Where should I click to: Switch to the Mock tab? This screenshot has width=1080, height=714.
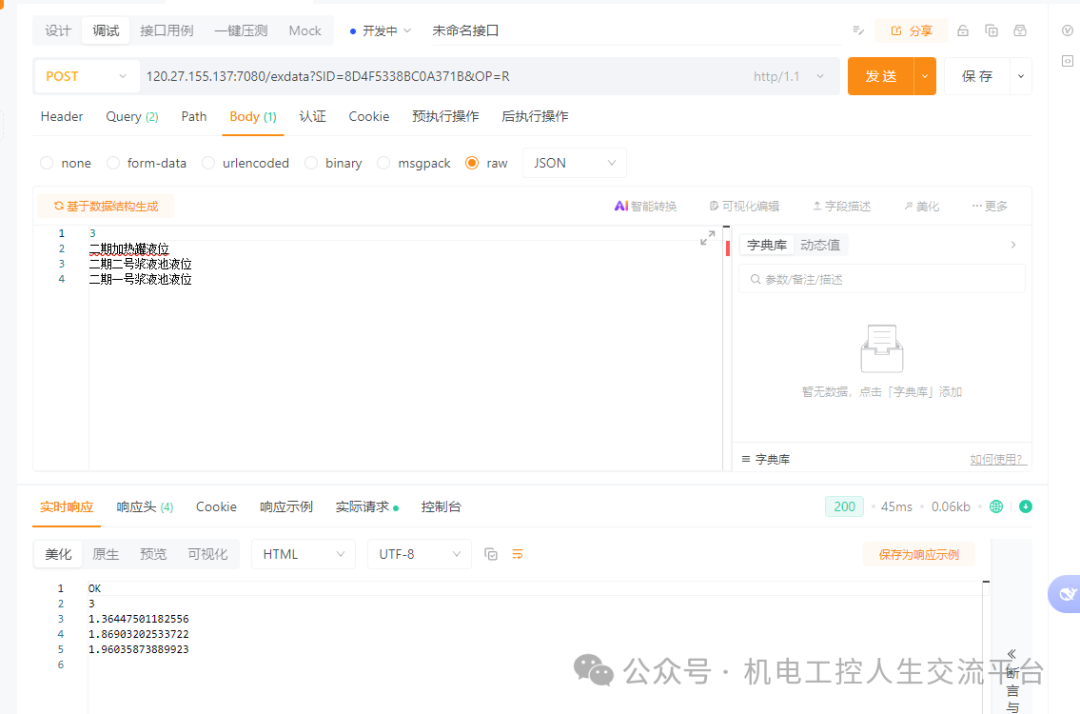[304, 31]
